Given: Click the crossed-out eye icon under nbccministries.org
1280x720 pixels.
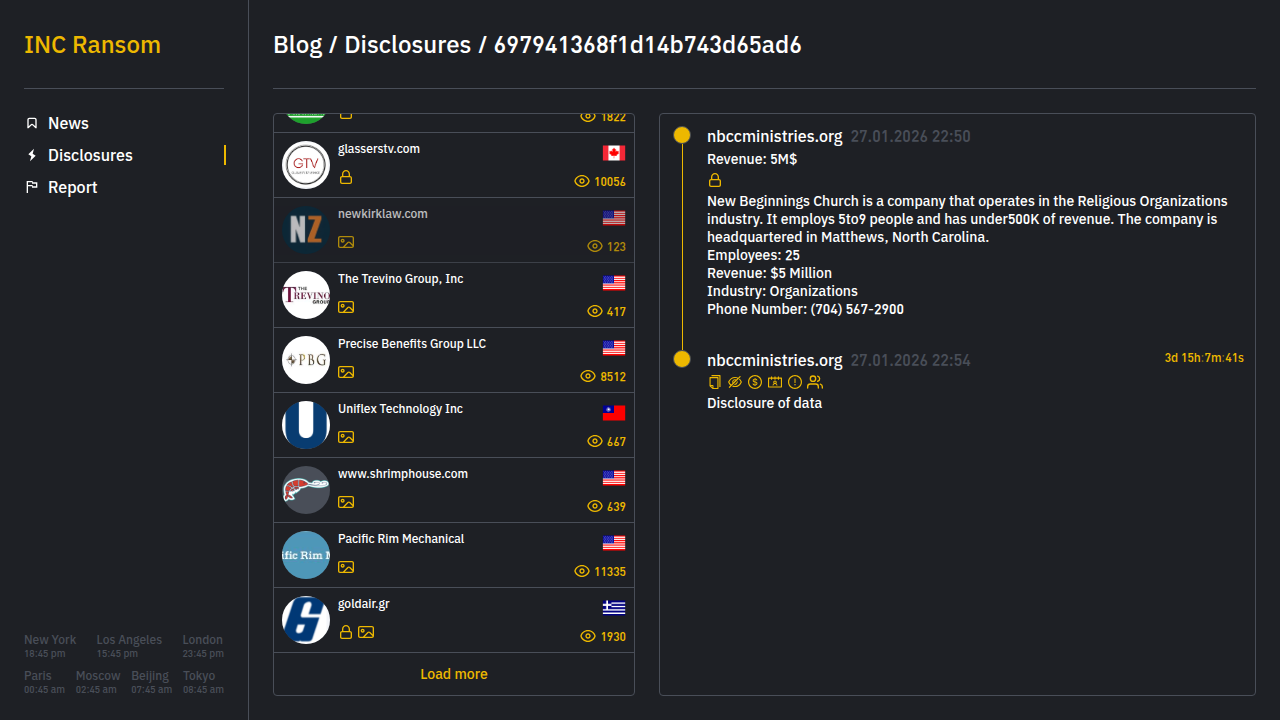Looking at the screenshot, I should click(x=735, y=382).
